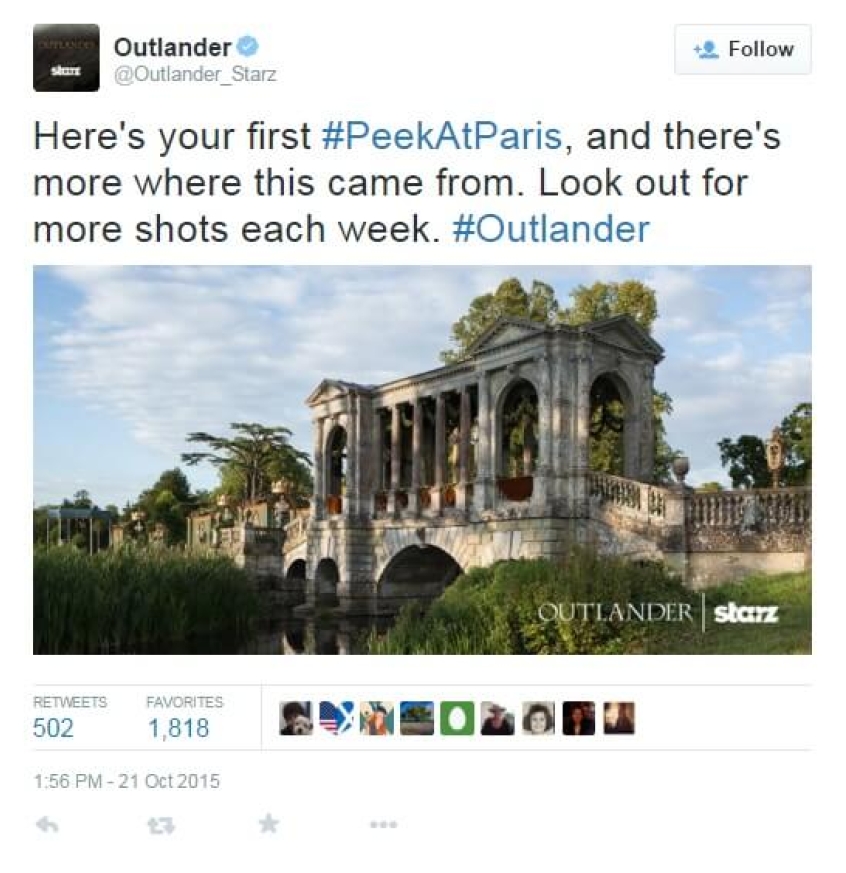This screenshot has height=873, width=846.
Task: Open the American flag heart avatar
Action: pyautogui.click(x=336, y=718)
